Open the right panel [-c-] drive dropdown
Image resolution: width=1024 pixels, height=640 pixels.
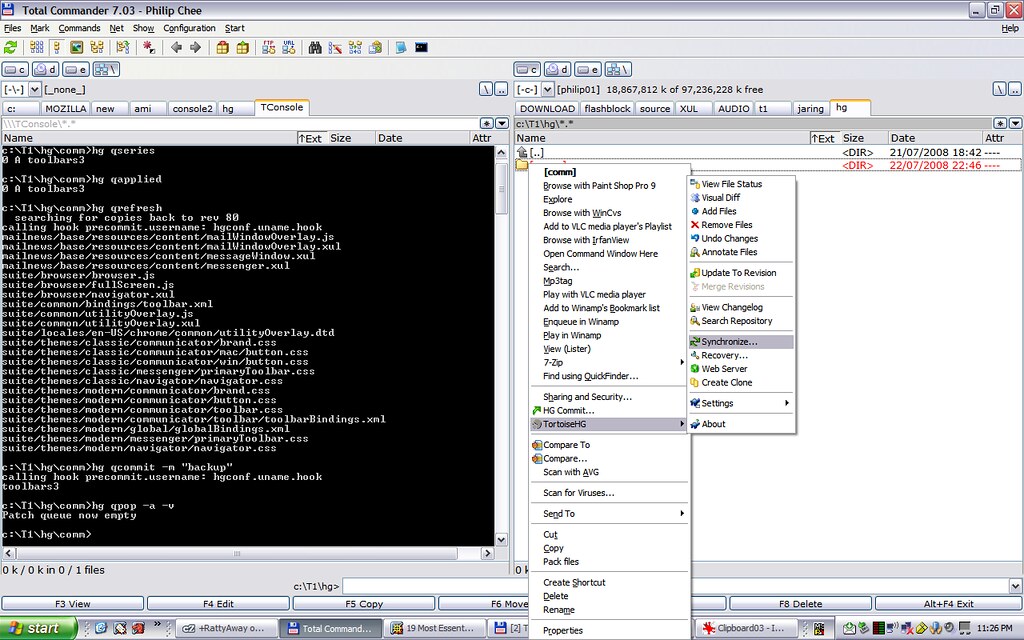coord(547,89)
